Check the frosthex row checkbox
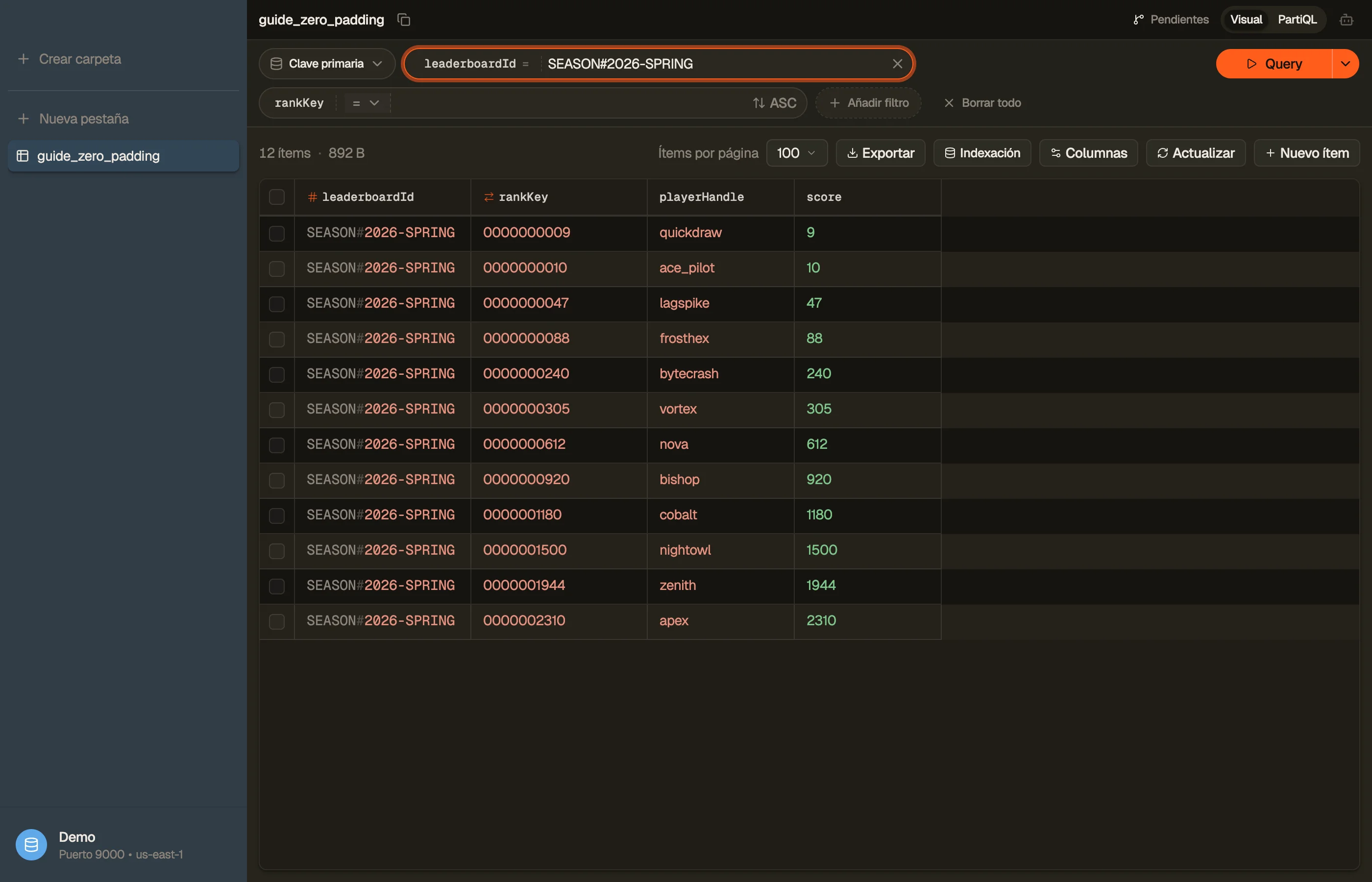 [276, 339]
